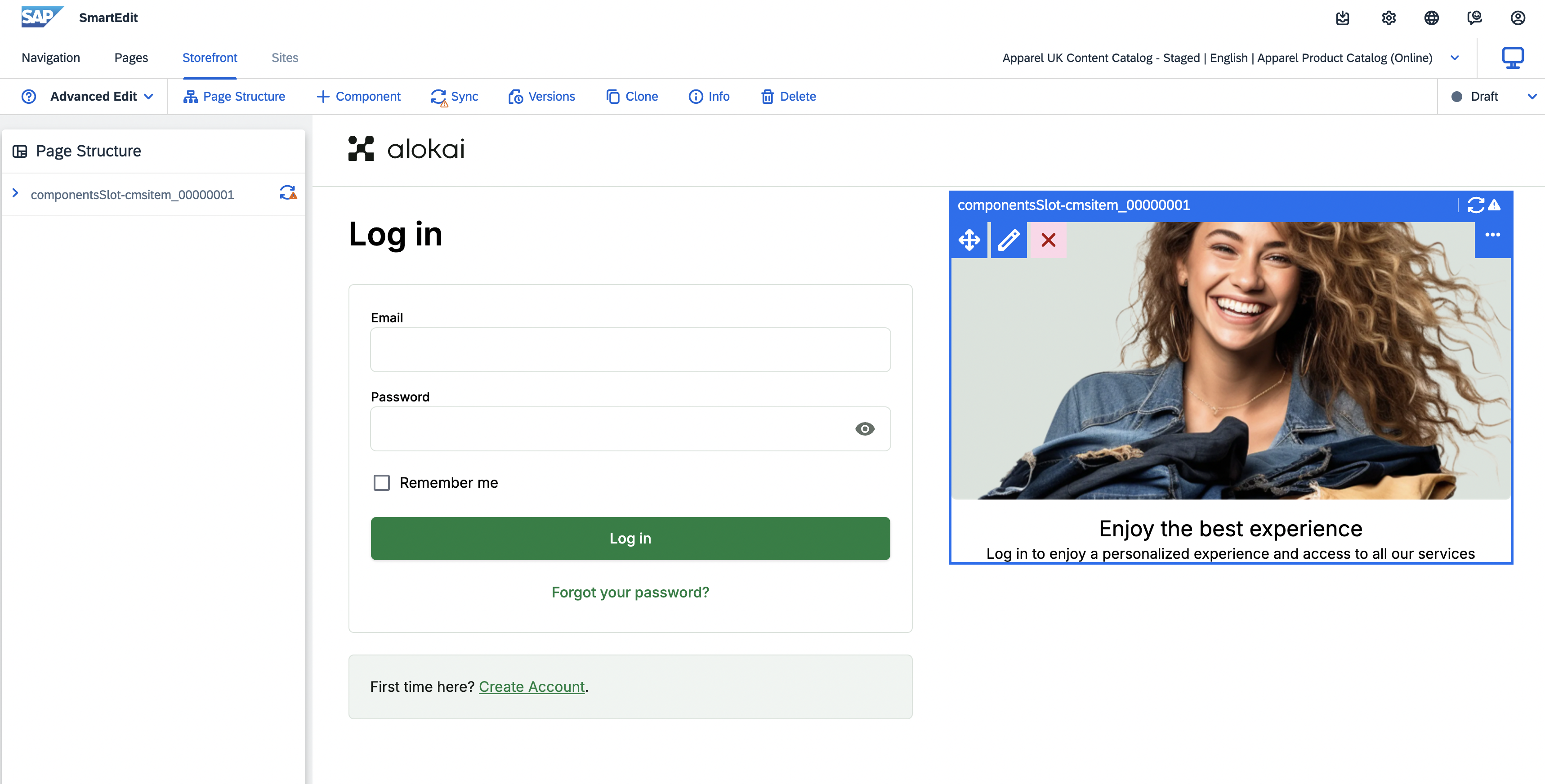
Task: Click the Password input field
Action: tap(630, 429)
